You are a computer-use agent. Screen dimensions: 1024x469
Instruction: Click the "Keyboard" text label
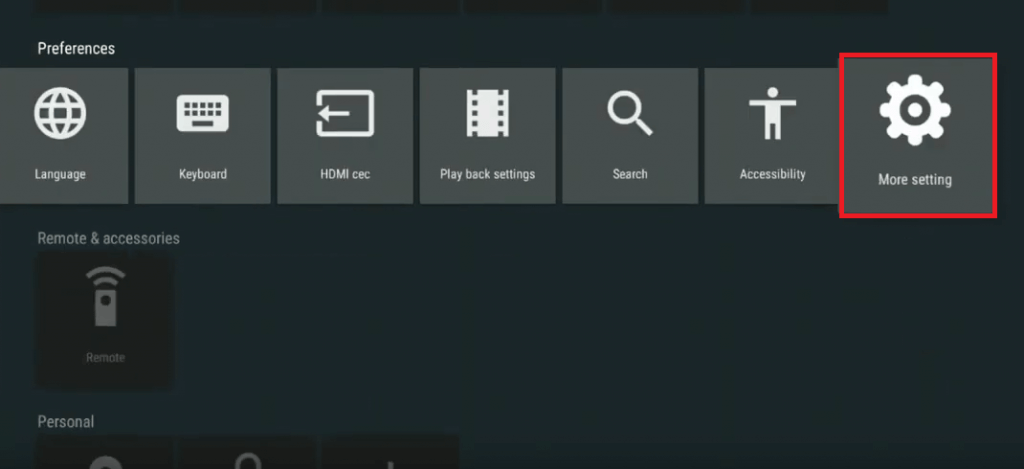pyautogui.click(x=203, y=174)
